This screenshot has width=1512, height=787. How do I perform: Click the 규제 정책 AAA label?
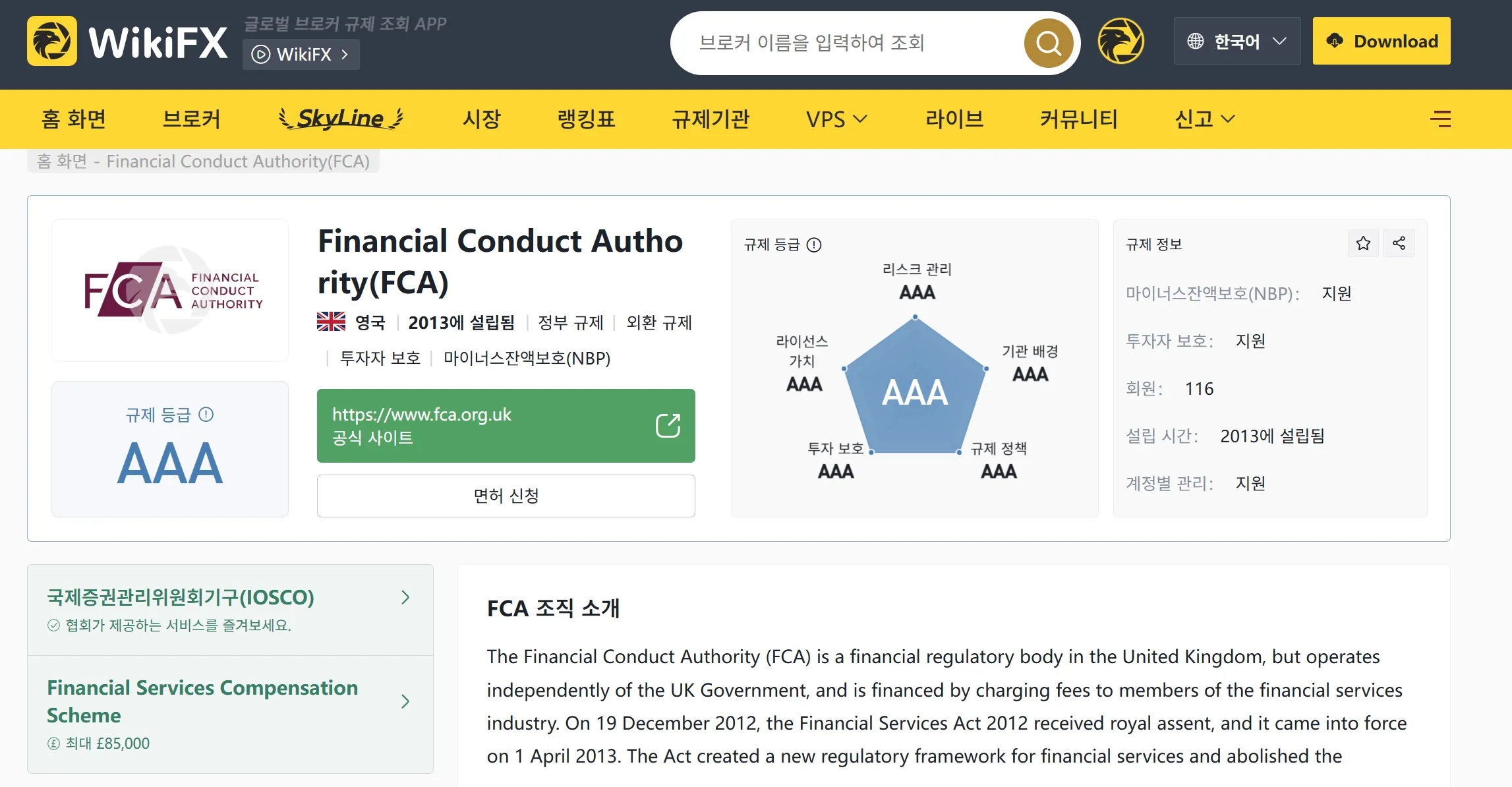click(x=999, y=461)
